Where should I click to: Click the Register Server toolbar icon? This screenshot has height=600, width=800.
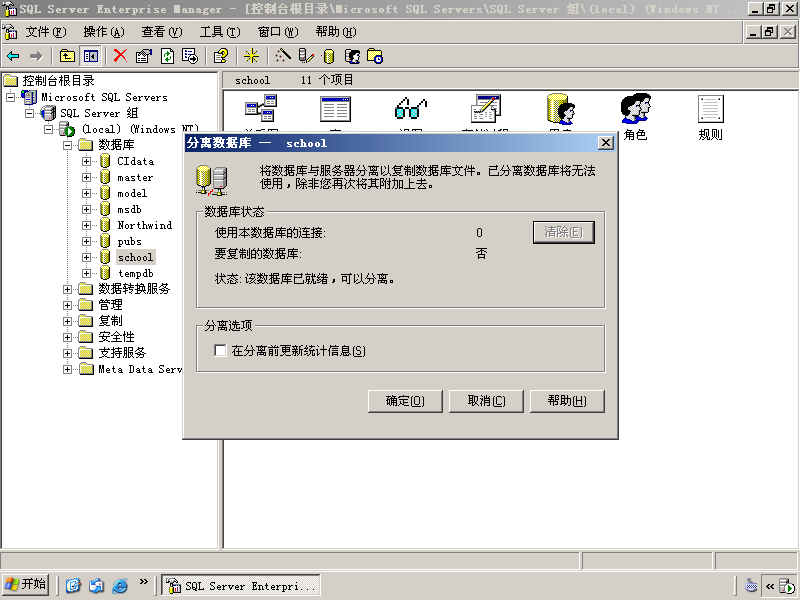[306, 56]
